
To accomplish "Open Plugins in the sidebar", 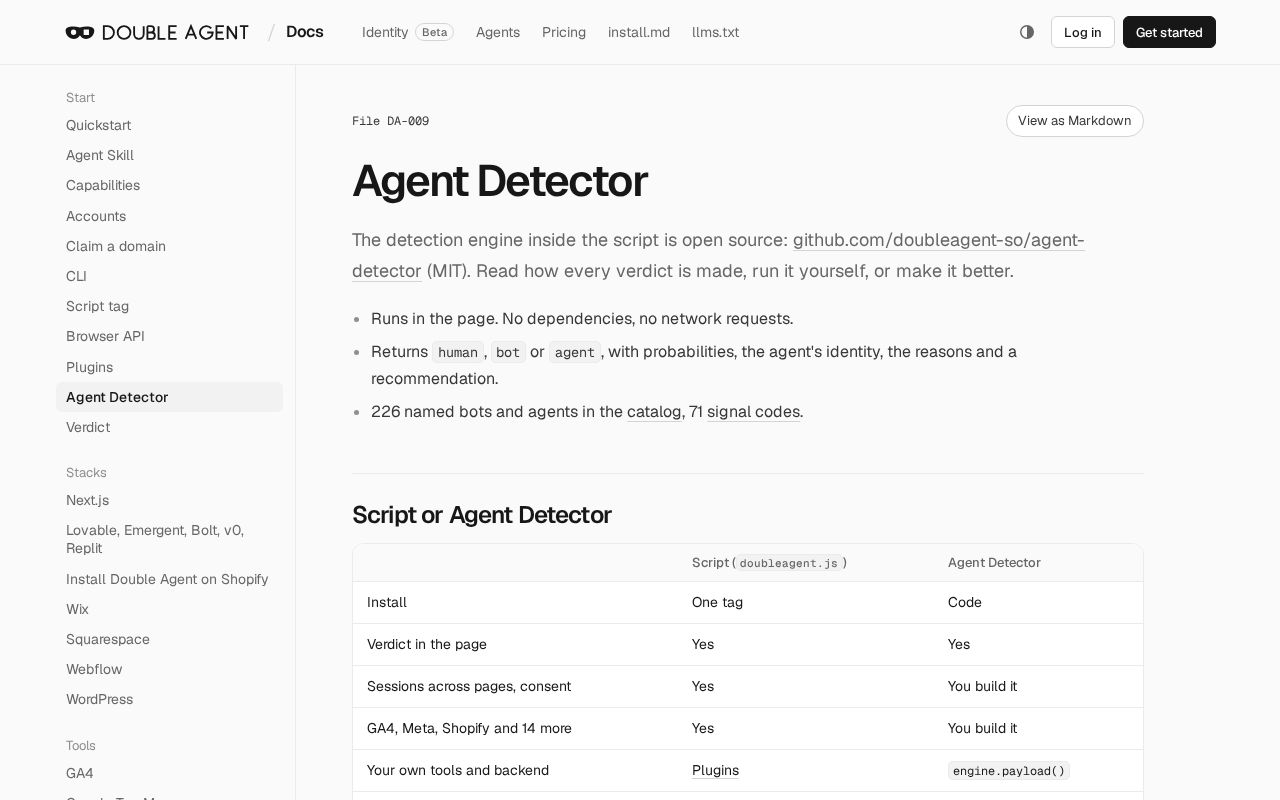I will pyautogui.click(x=169, y=367).
